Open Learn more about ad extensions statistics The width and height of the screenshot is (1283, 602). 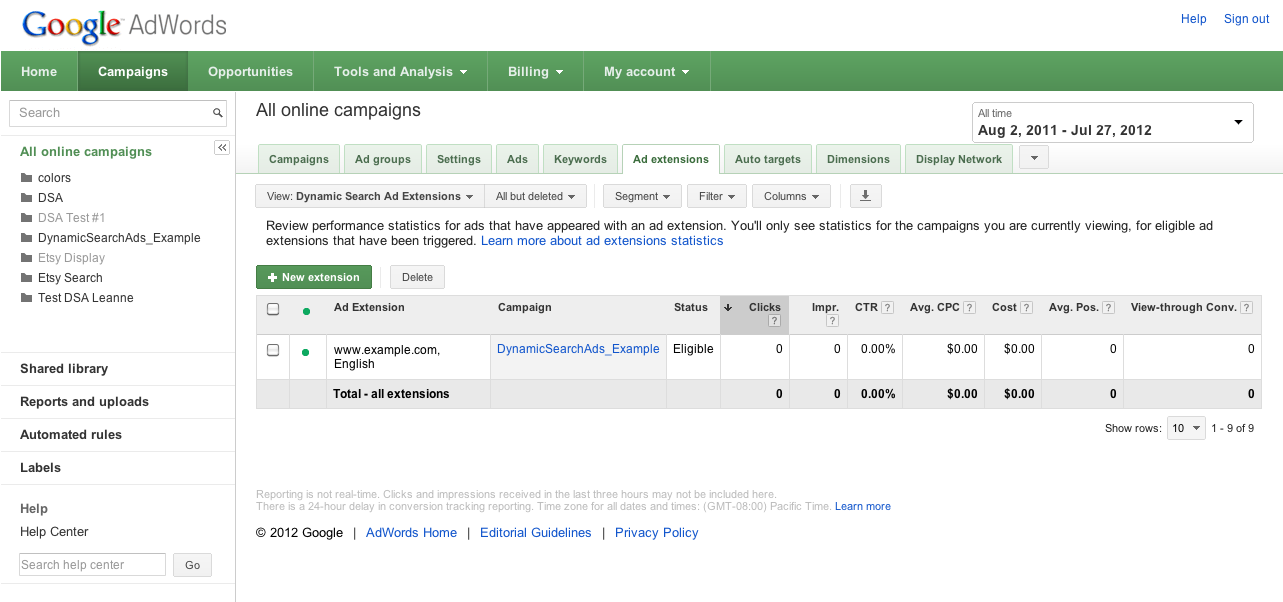click(x=602, y=241)
